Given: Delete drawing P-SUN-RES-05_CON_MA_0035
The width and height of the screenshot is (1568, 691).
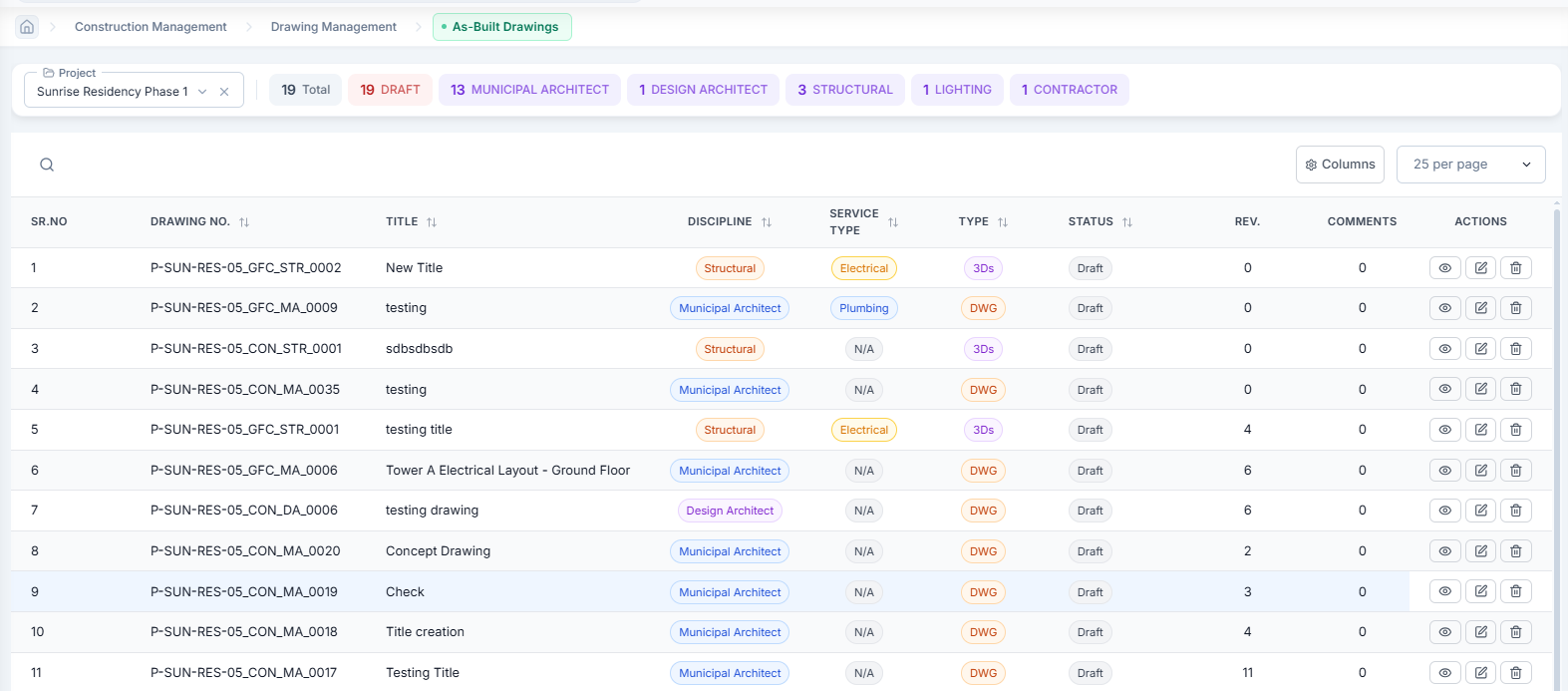Looking at the screenshot, I should [1516, 390].
